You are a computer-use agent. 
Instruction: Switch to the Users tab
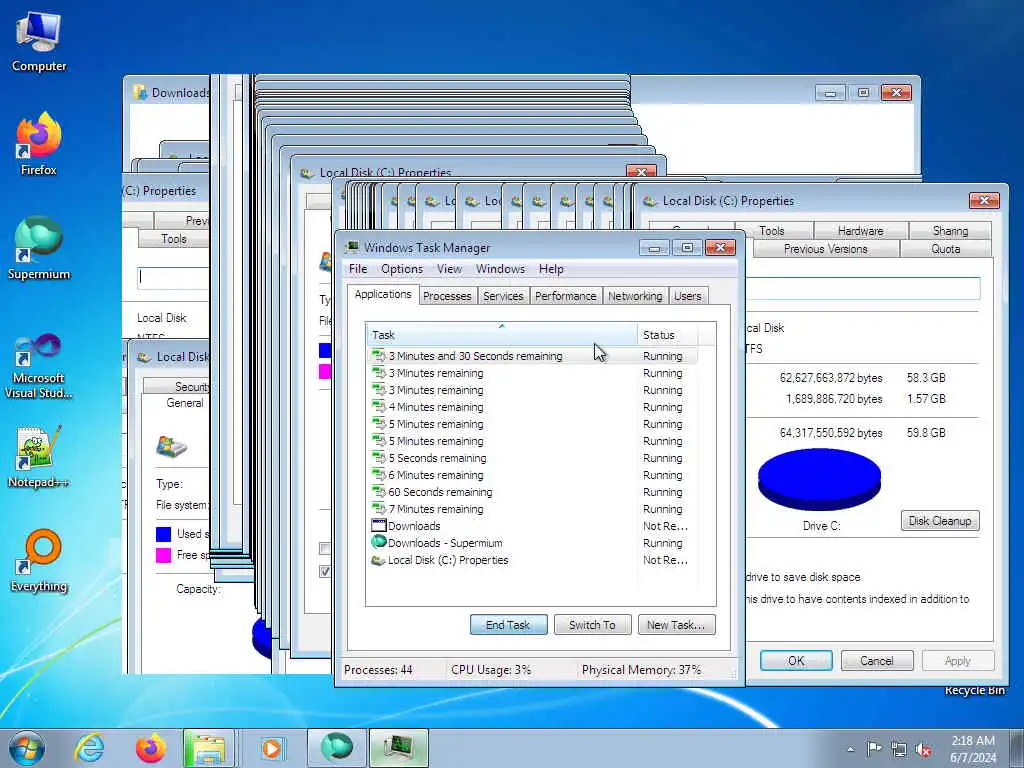[688, 296]
